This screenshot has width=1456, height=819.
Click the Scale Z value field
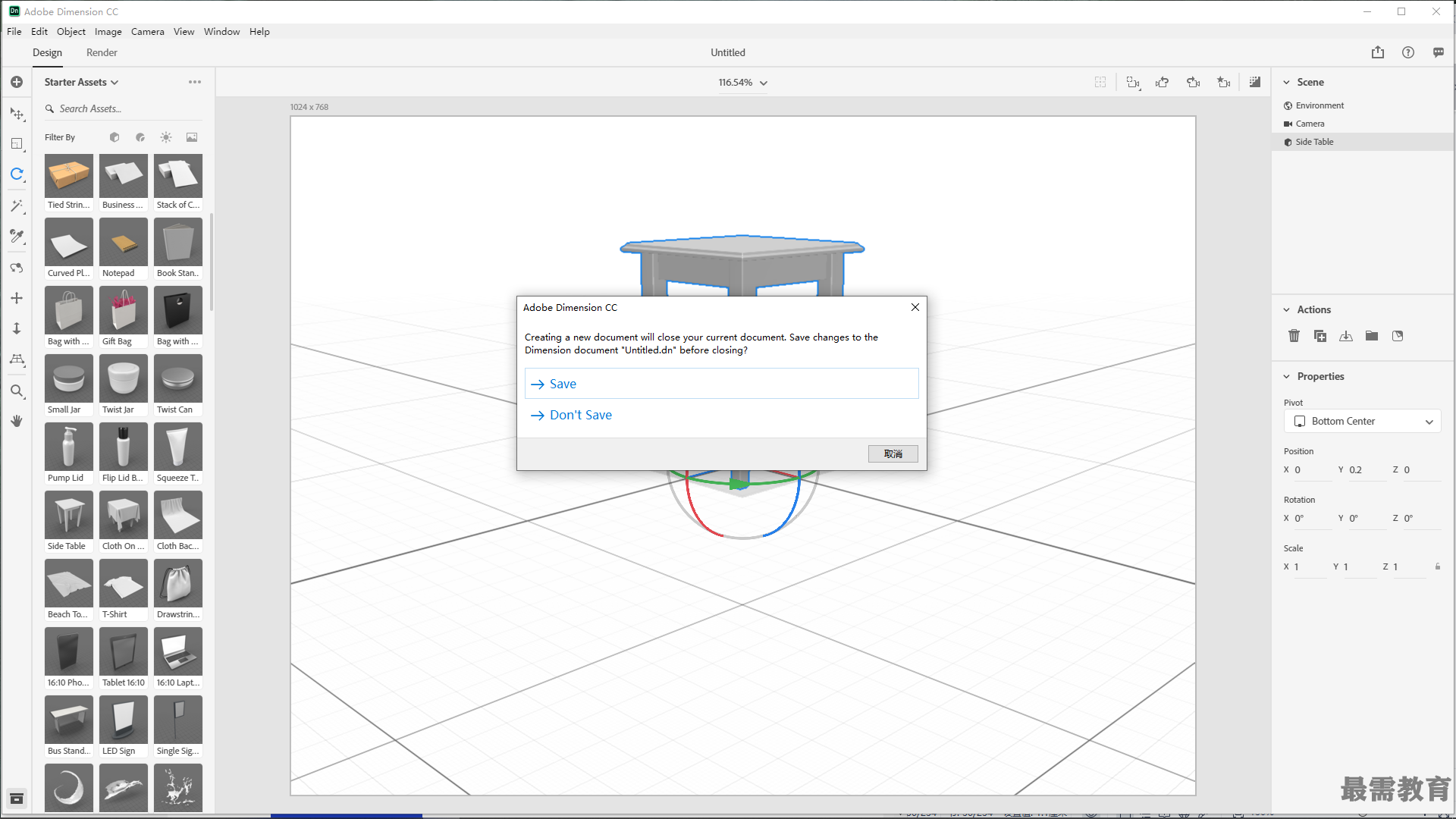tap(1408, 567)
